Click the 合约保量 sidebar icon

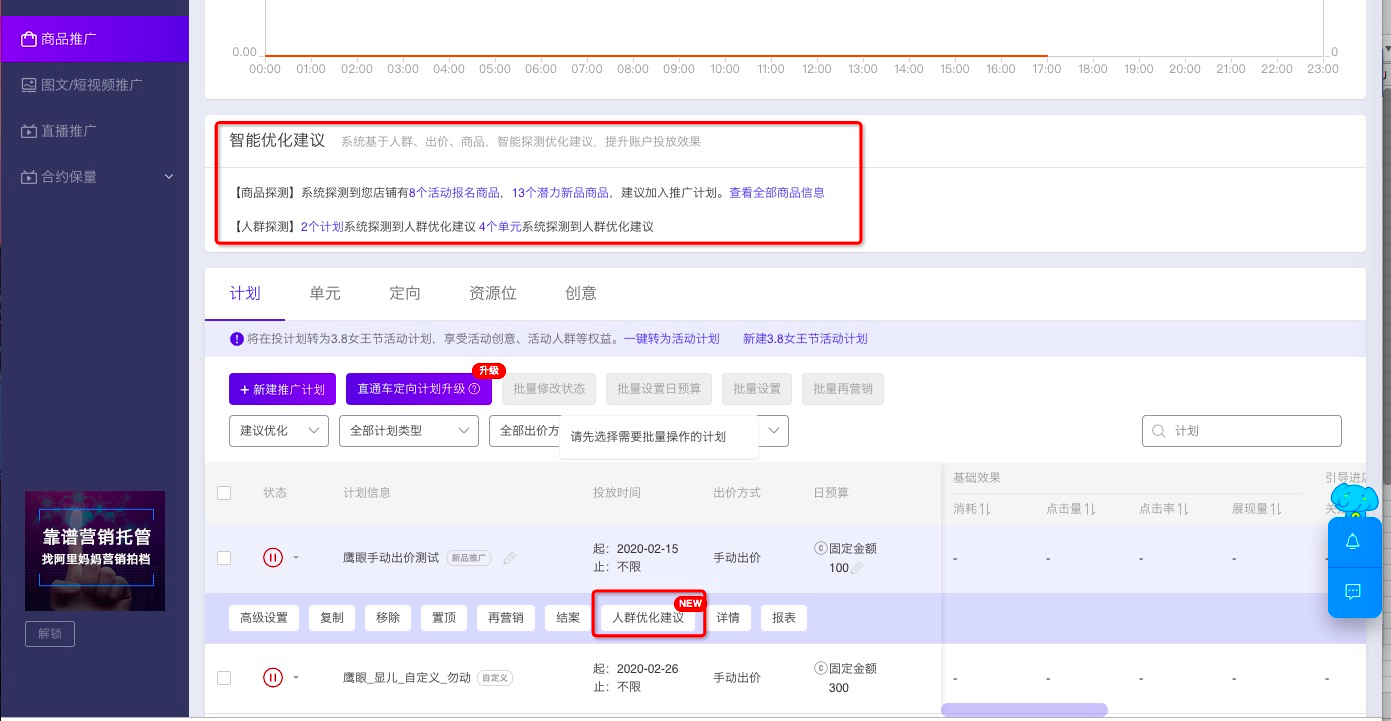click(29, 177)
